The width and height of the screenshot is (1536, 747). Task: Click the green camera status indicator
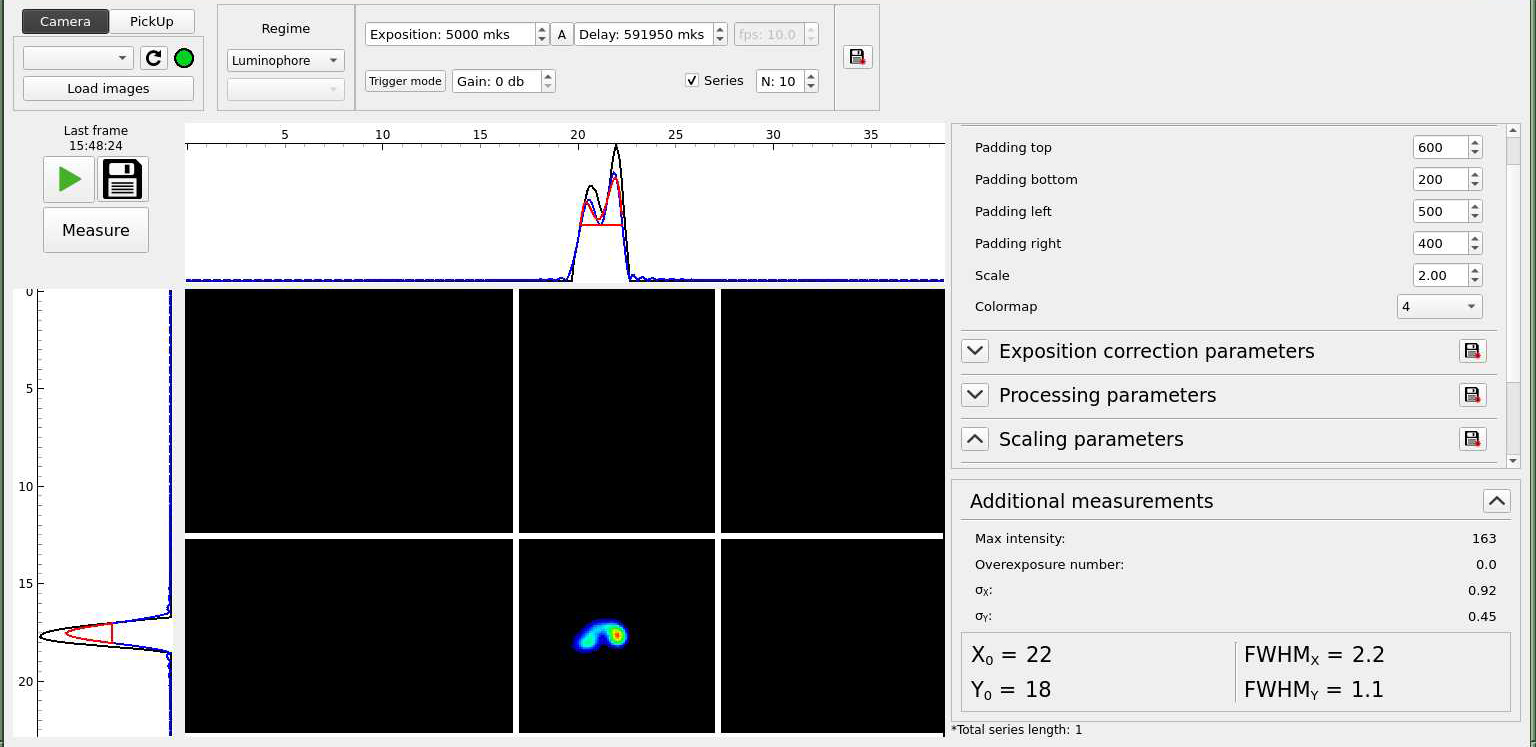point(184,58)
